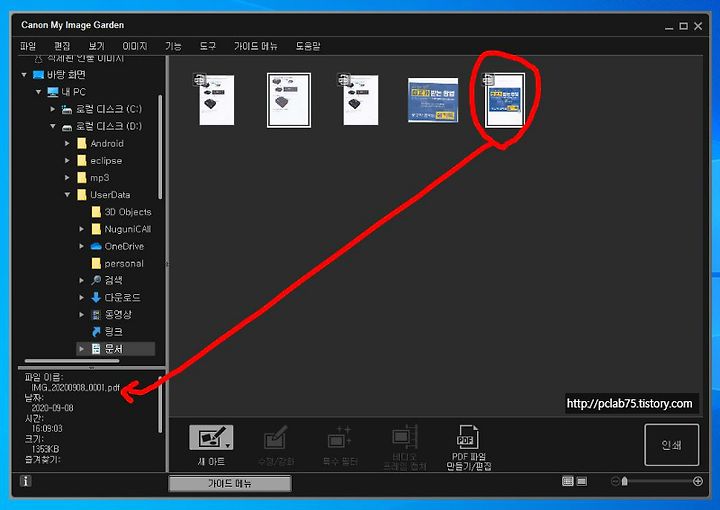Image resolution: width=720 pixels, height=510 pixels.
Task: Collapse the 바탕 화면 tree node
Action: (x=24, y=75)
